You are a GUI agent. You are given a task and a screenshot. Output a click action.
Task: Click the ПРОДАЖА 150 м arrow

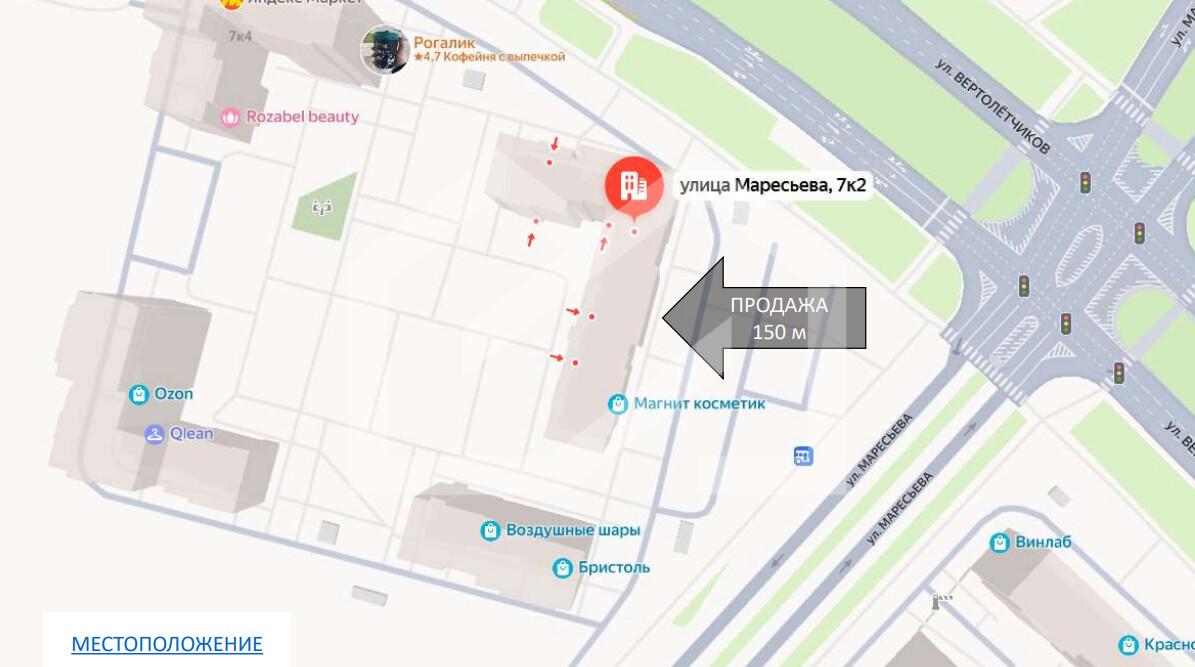tap(764, 318)
